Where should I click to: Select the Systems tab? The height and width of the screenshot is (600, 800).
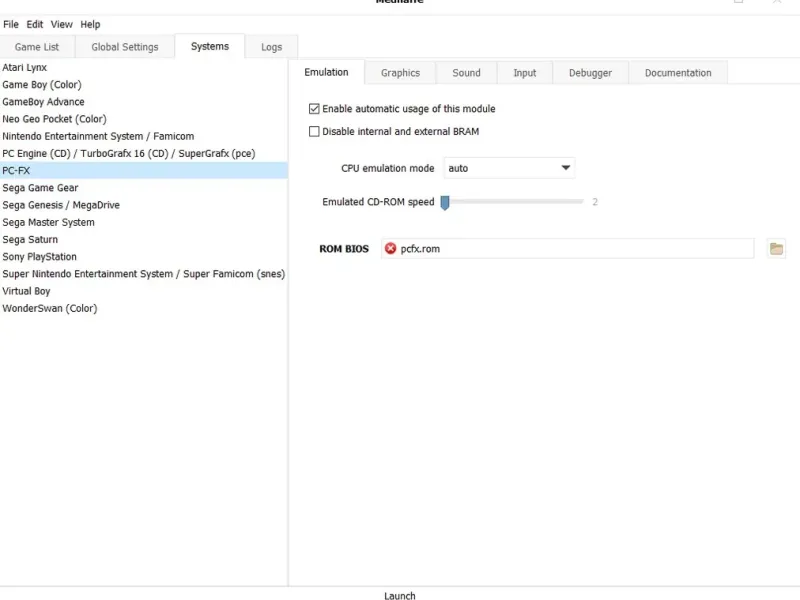pos(210,46)
